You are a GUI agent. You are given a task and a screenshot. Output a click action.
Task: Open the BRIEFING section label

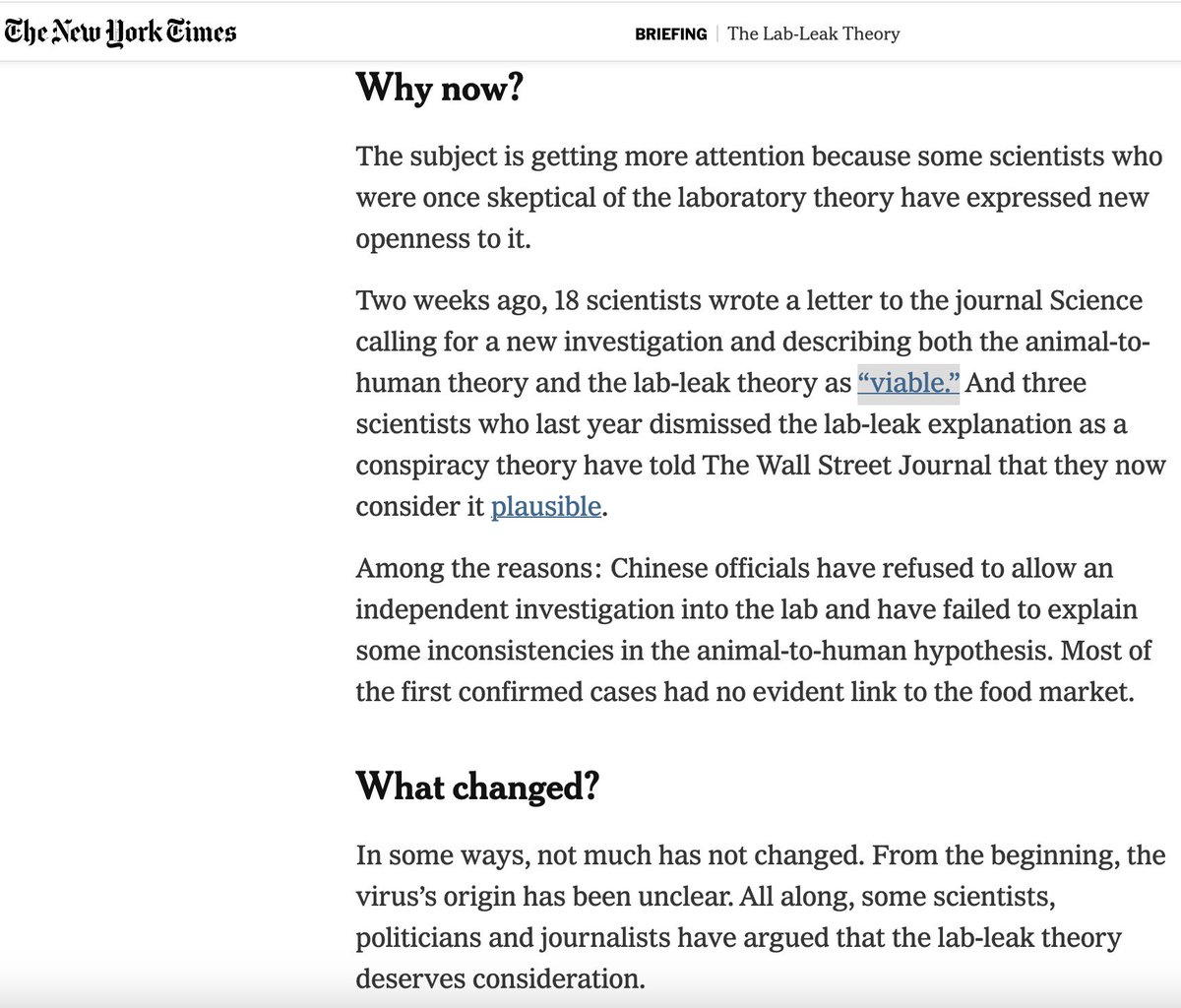pyautogui.click(x=670, y=33)
